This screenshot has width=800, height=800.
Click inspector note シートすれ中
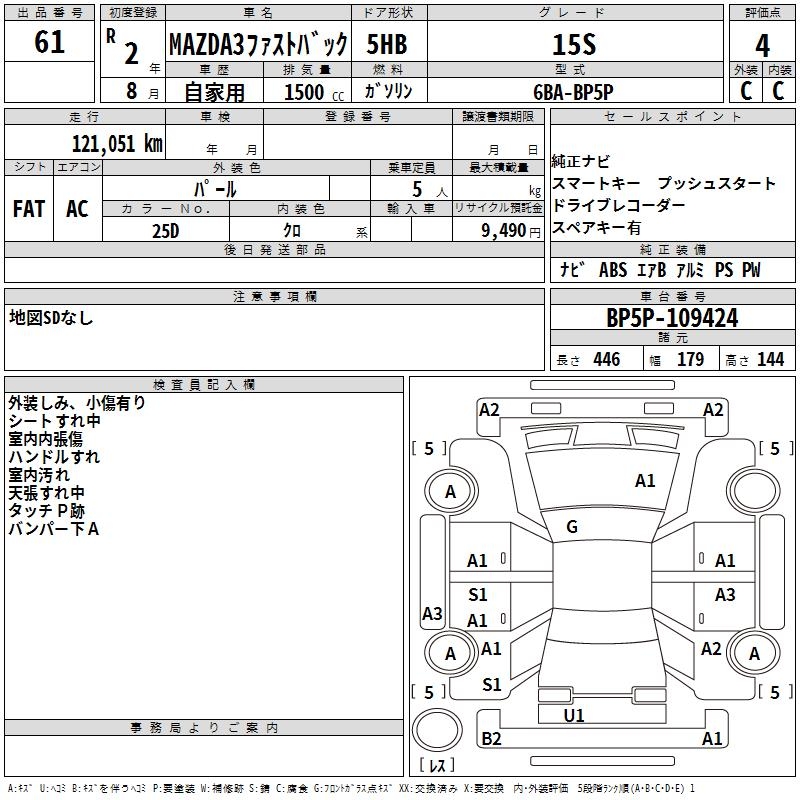(x=54, y=421)
